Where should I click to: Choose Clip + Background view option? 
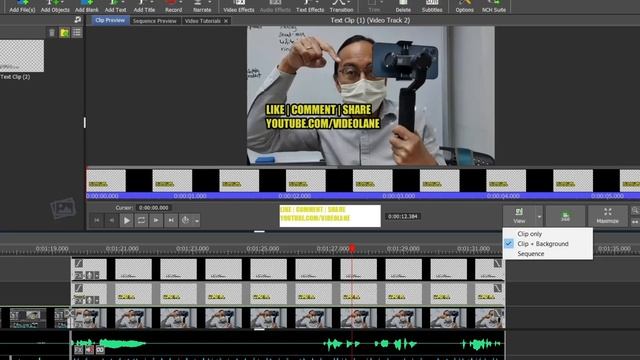coord(542,244)
